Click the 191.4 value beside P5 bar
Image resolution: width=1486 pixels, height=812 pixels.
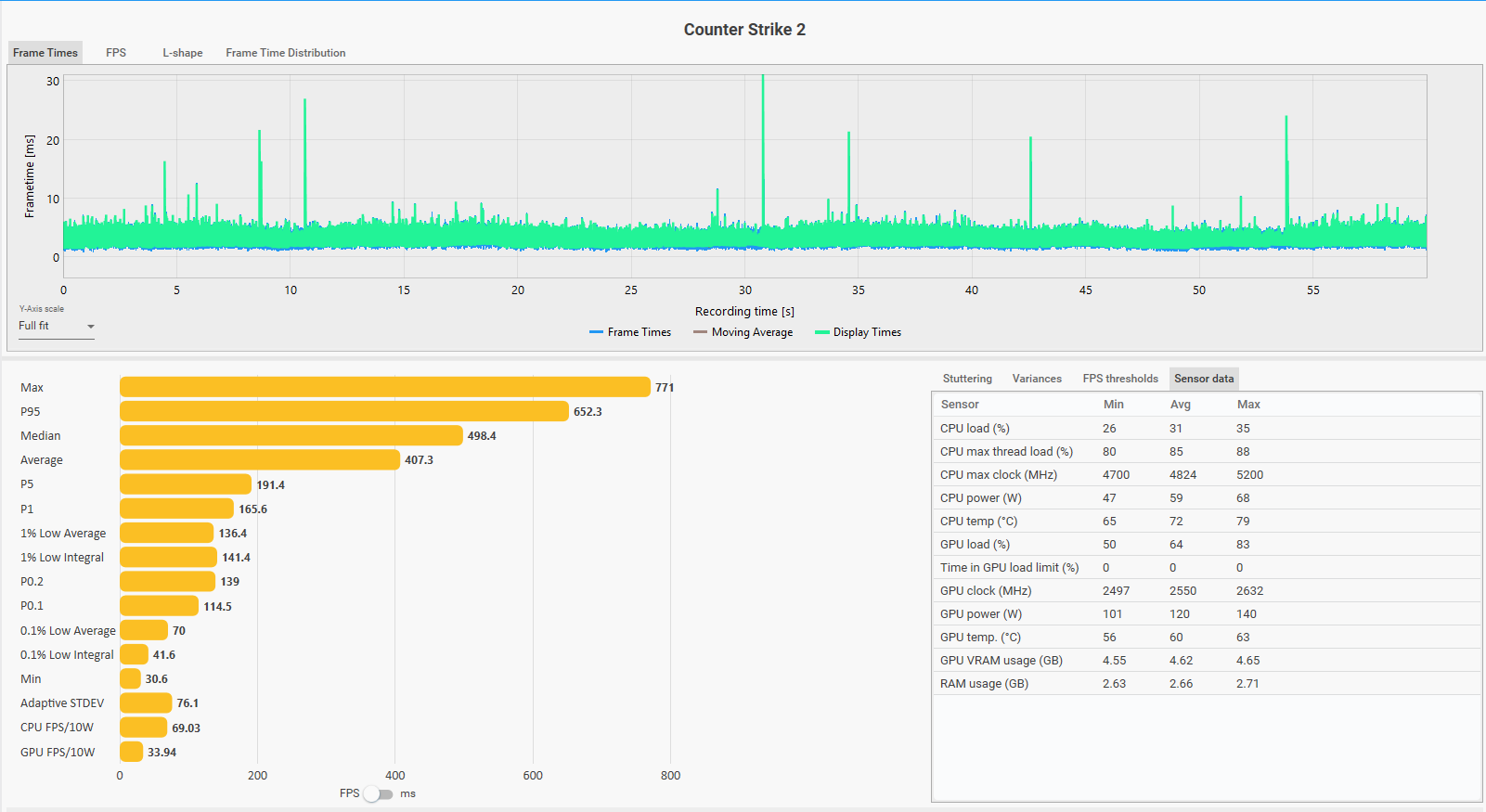tap(271, 485)
